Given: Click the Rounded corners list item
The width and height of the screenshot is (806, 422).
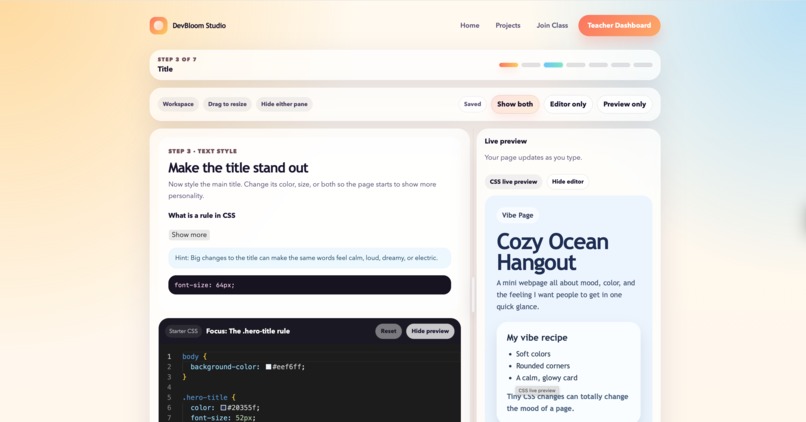Looking at the screenshot, I should (543, 366).
